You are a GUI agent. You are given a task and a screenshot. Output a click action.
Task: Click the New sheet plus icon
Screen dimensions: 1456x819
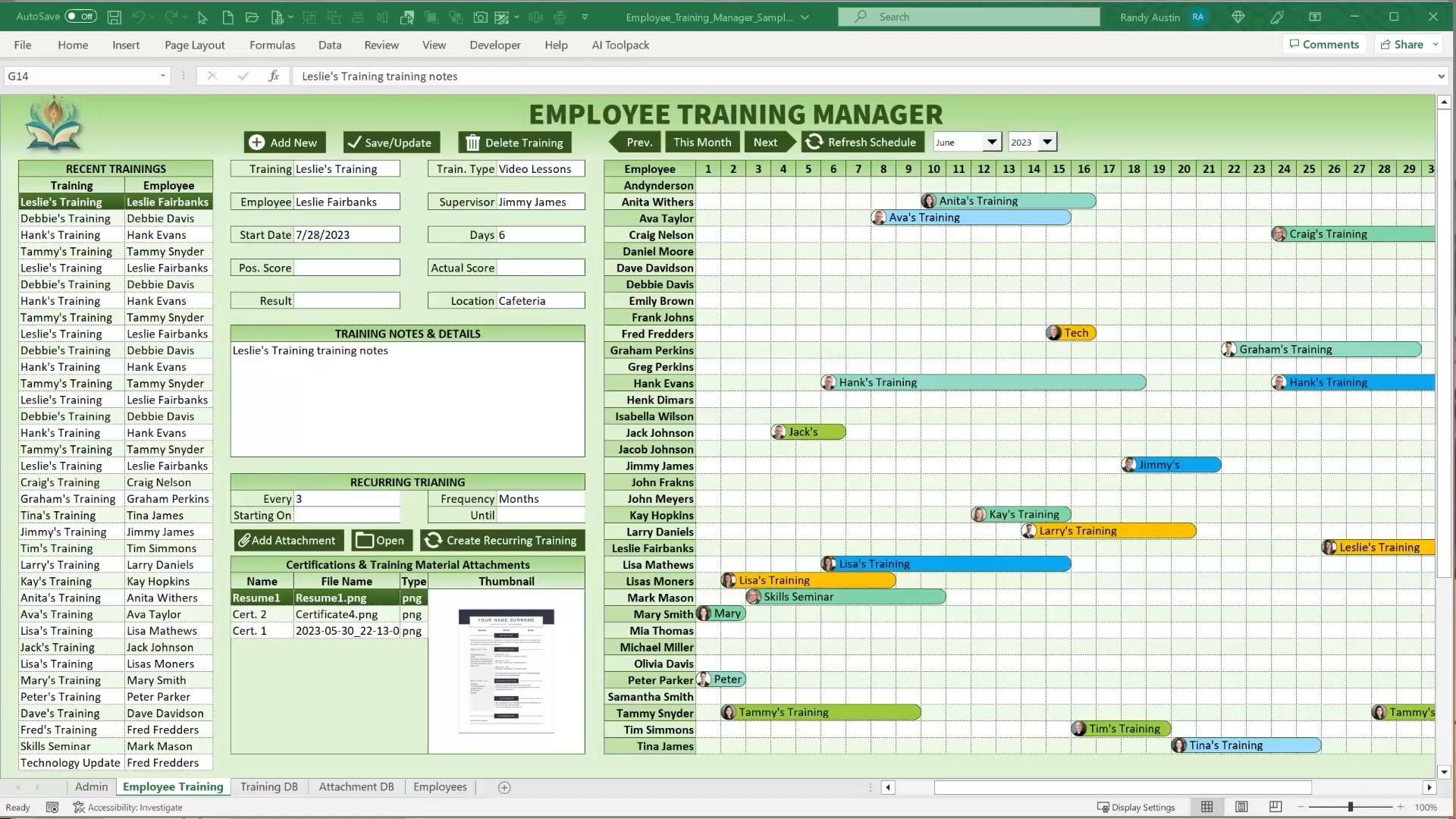point(504,787)
